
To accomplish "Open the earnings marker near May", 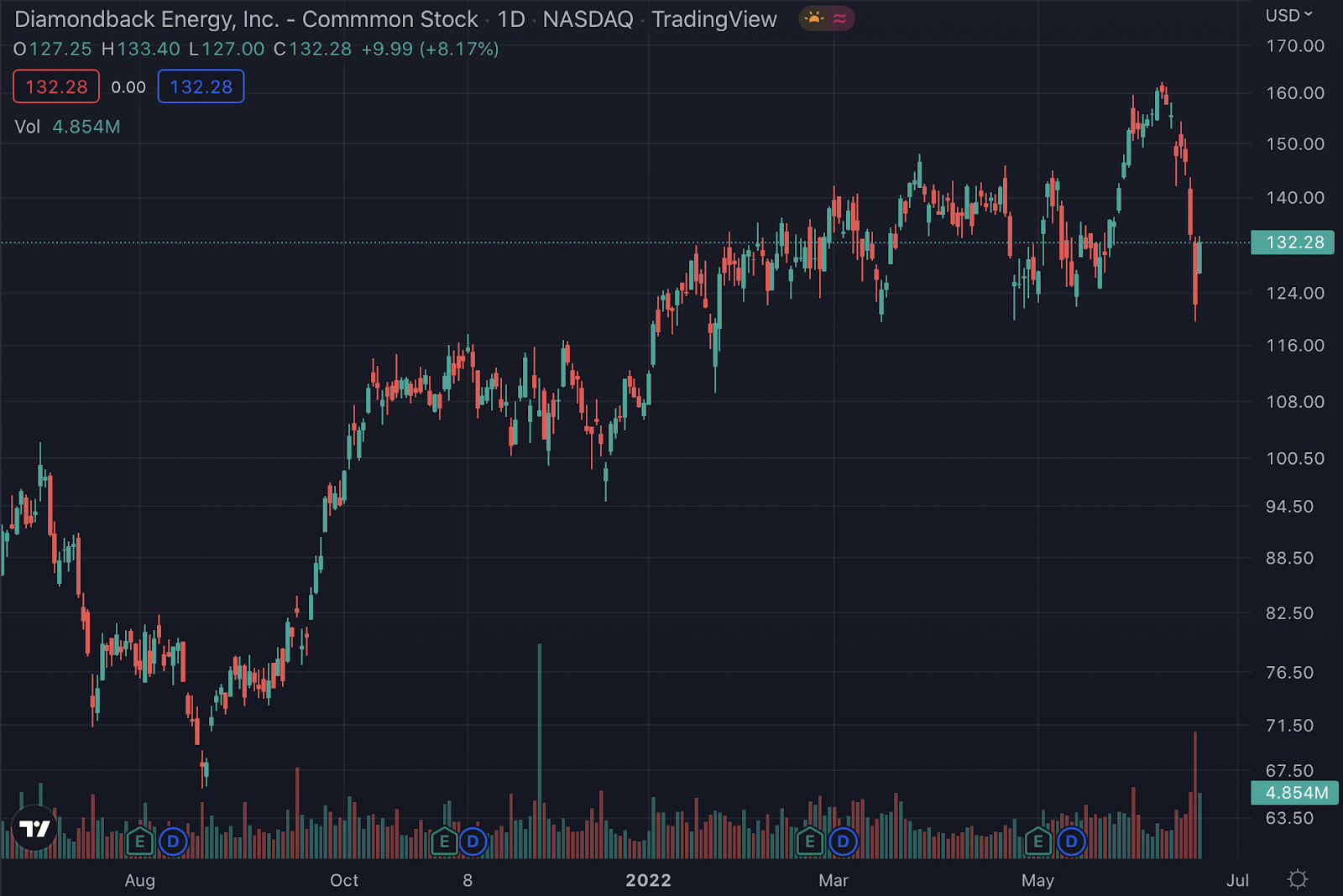I will (1038, 841).
